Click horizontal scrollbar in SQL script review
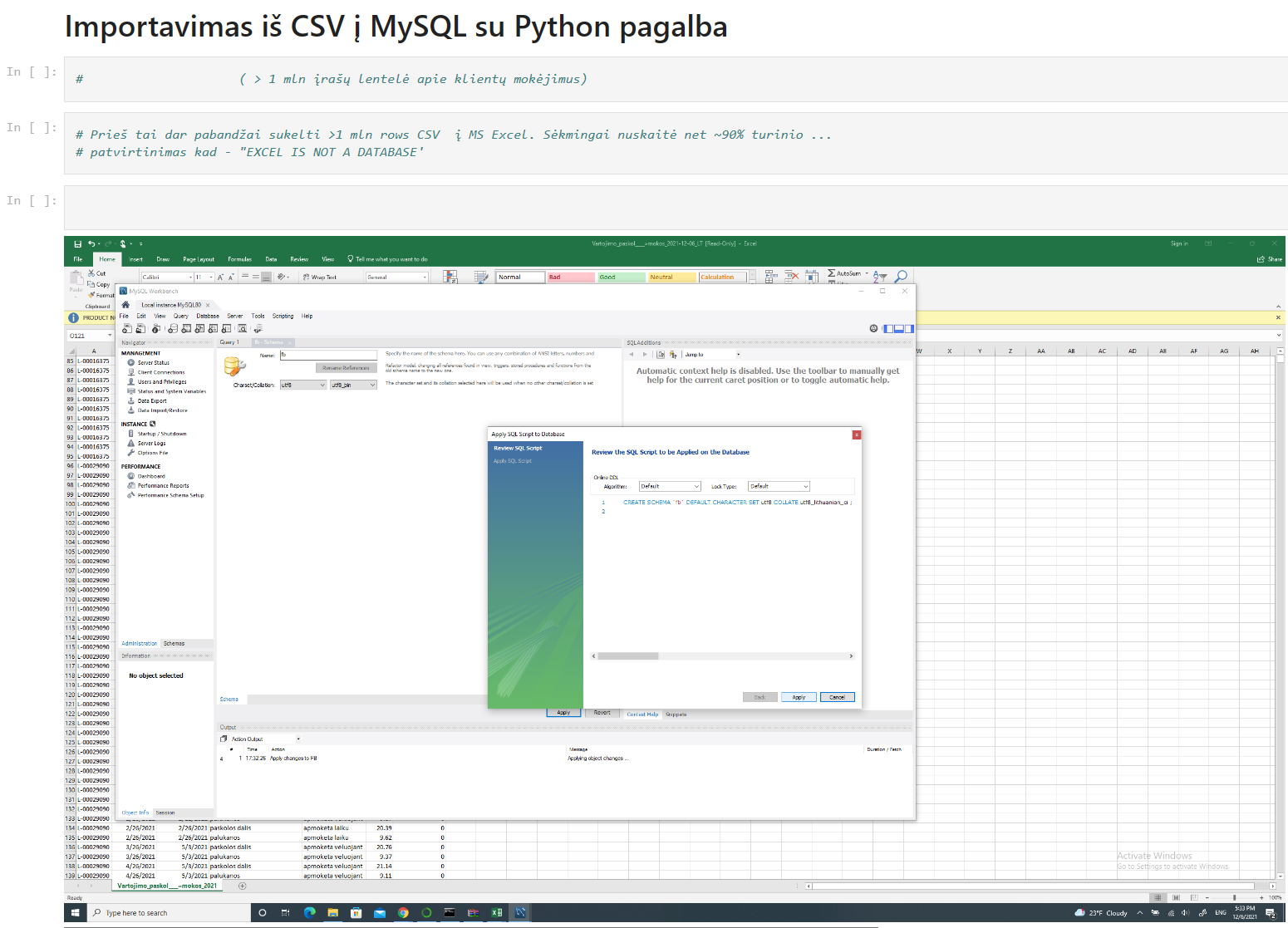The width and height of the screenshot is (1288, 928). [722, 656]
